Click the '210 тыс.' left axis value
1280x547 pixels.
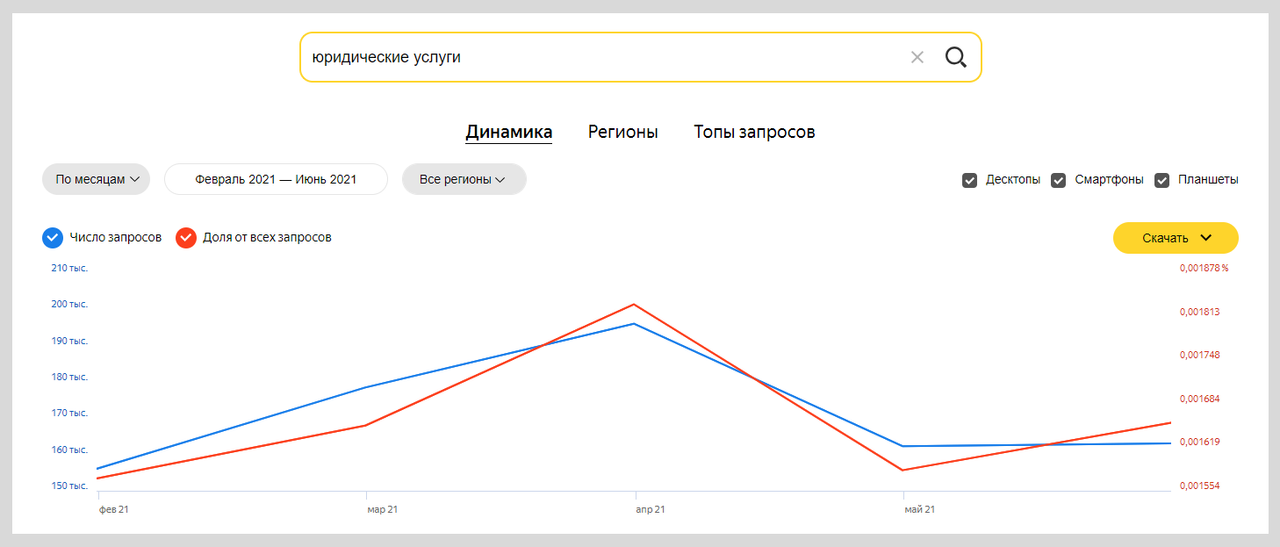click(69, 267)
